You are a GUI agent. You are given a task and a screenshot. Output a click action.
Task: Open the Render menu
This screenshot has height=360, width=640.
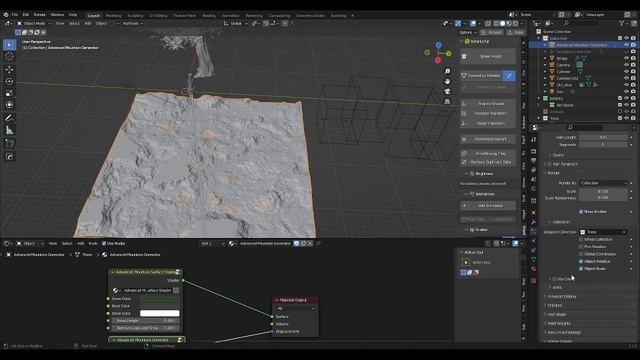pyautogui.click(x=40, y=15)
